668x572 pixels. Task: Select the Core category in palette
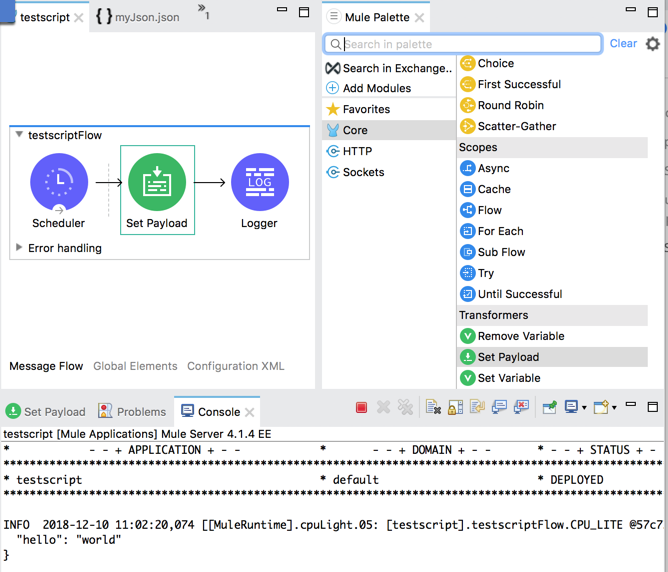(355, 130)
